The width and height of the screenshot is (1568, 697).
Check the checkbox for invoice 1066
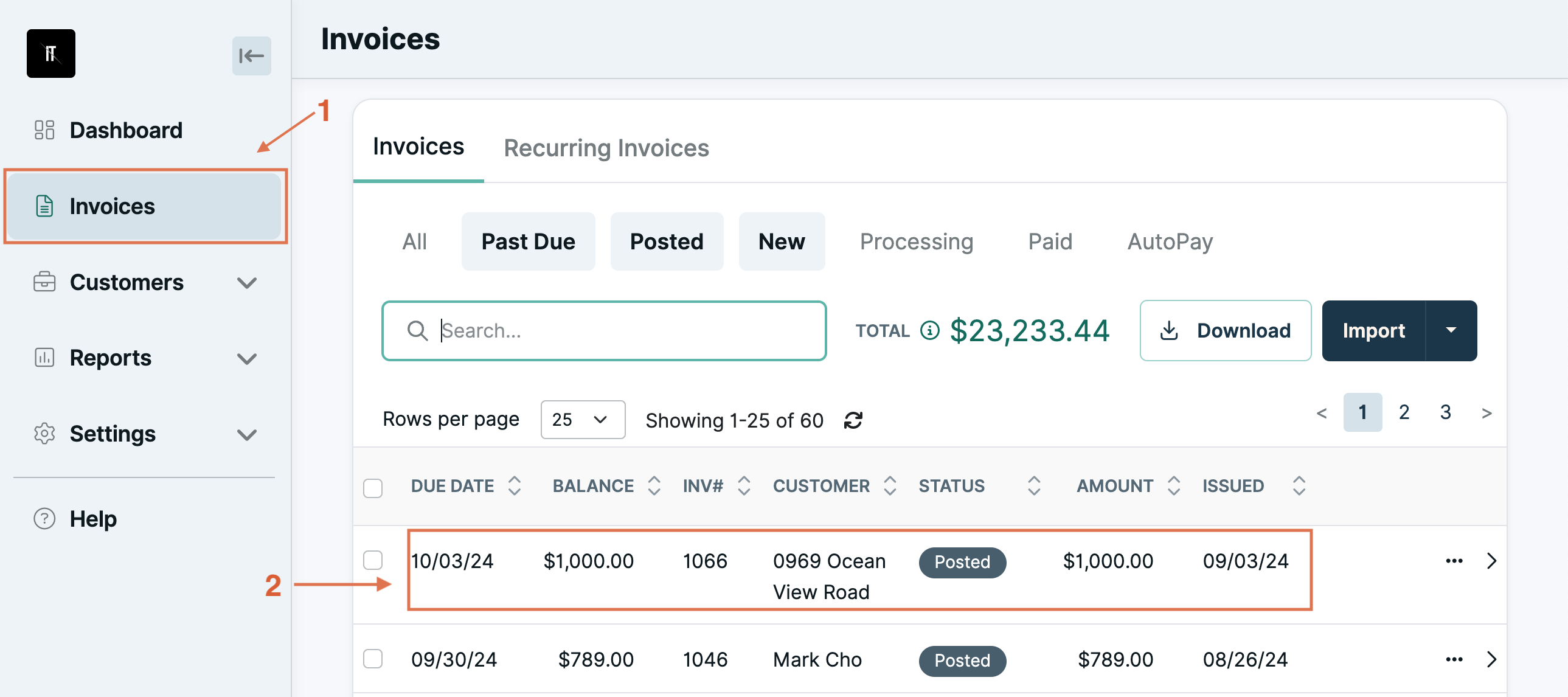(373, 561)
